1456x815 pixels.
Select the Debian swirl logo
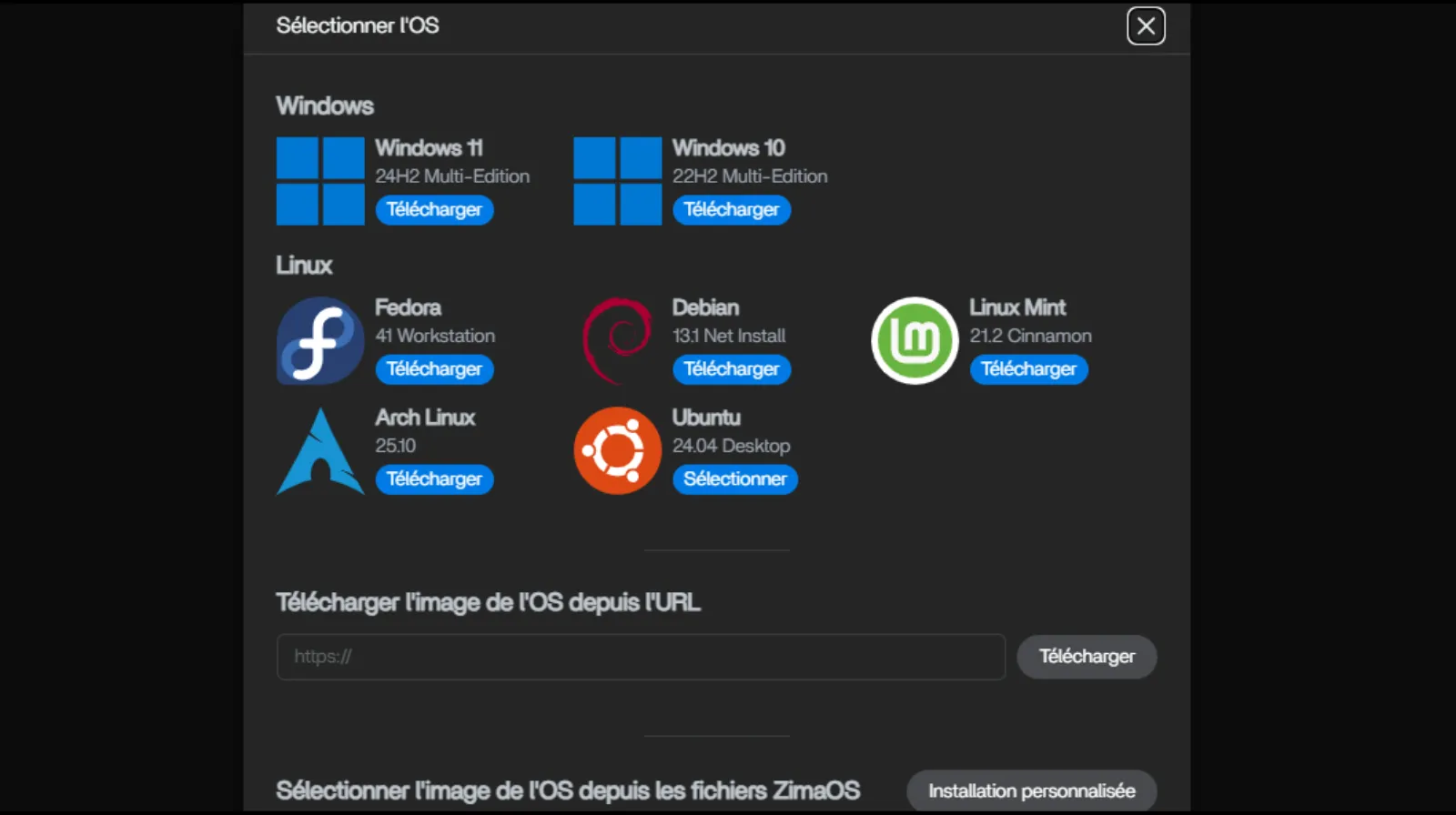(x=617, y=341)
